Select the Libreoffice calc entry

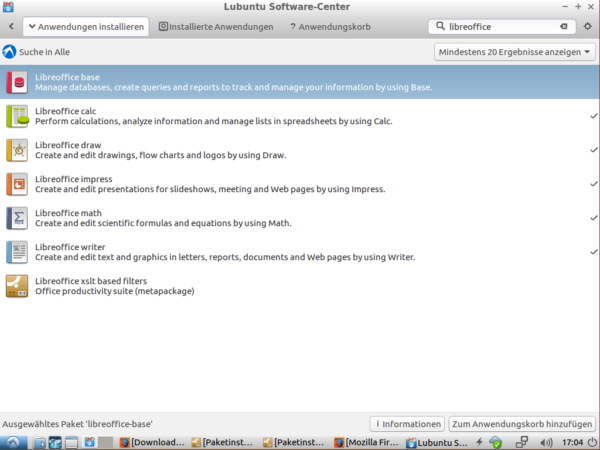(300, 116)
